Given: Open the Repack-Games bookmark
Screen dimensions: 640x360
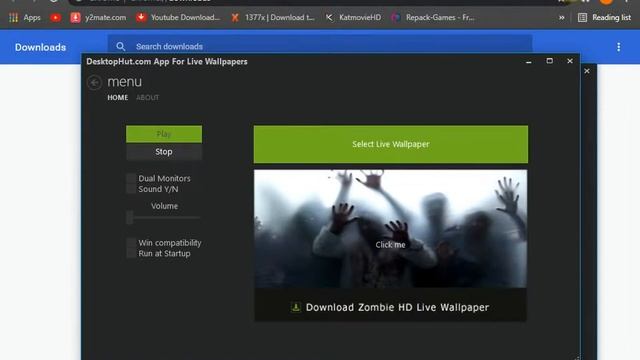Looking at the screenshot, I should pos(433,18).
